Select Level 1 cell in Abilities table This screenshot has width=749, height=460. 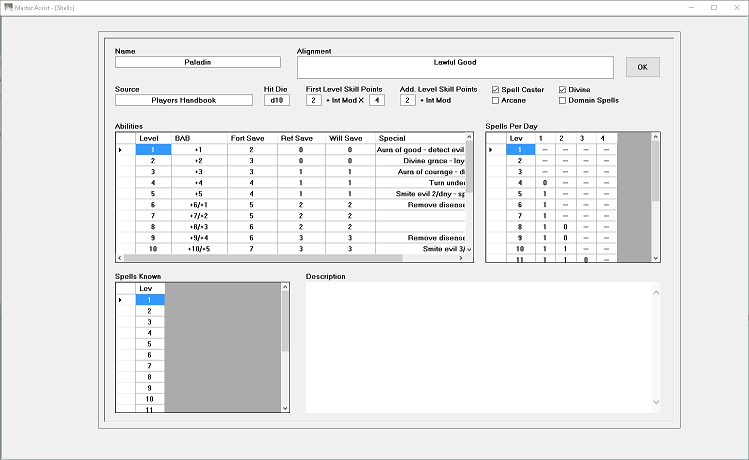[153, 150]
